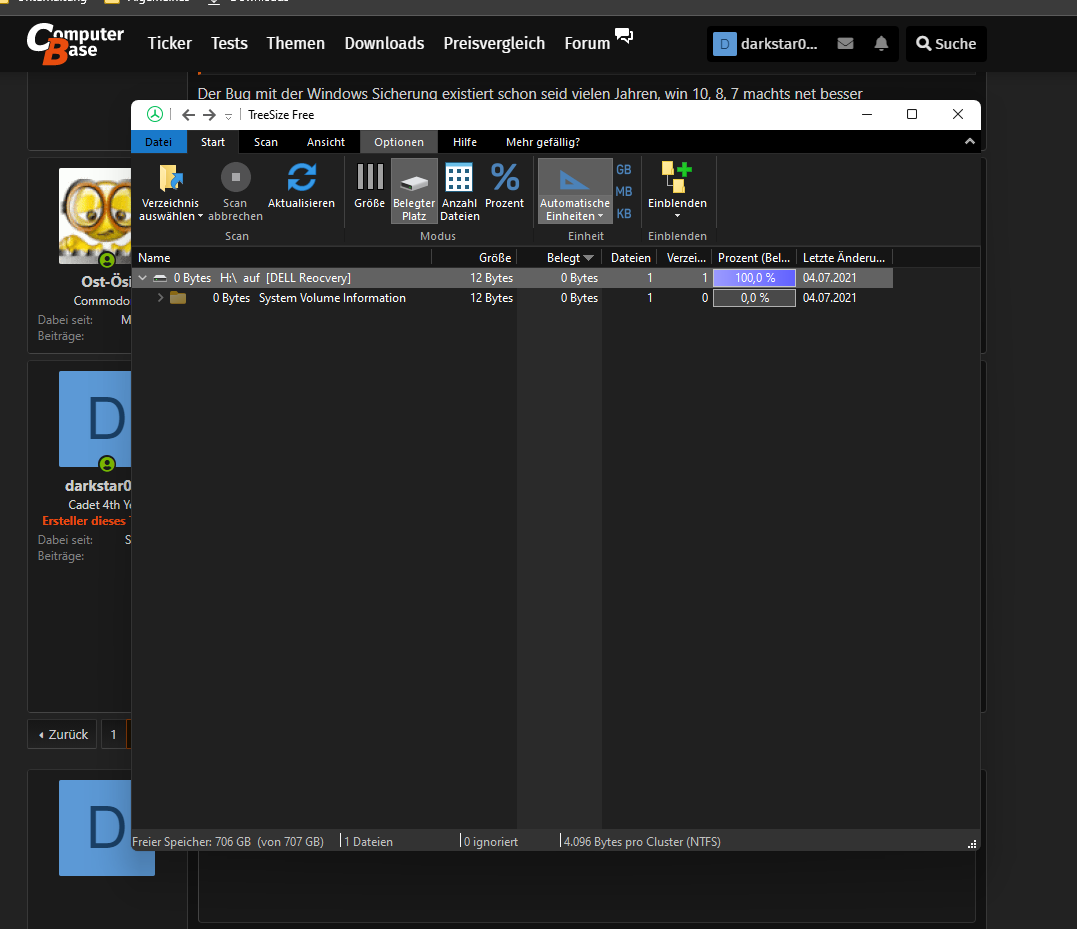
Task: Select the System Volume Information row
Action: tap(512, 298)
